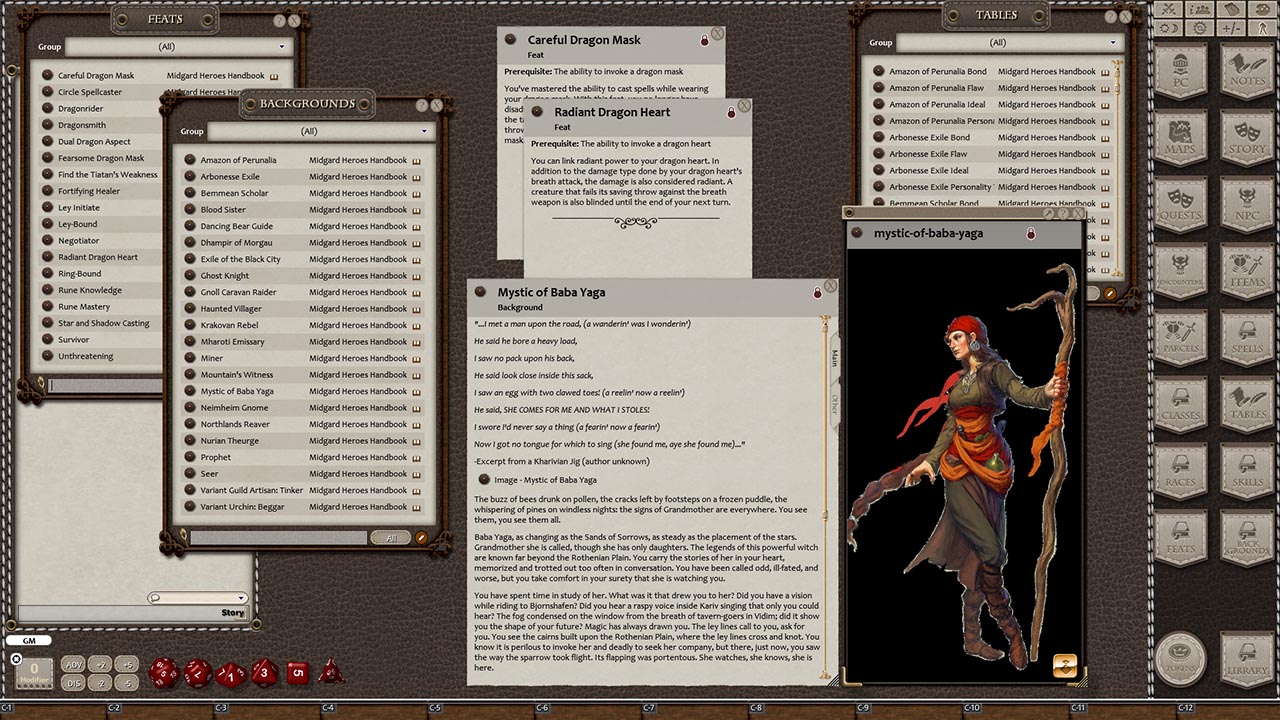The height and width of the screenshot is (720, 1280).
Task: Open the Combat Tracker crossed-swords icon
Action: click(1168, 10)
